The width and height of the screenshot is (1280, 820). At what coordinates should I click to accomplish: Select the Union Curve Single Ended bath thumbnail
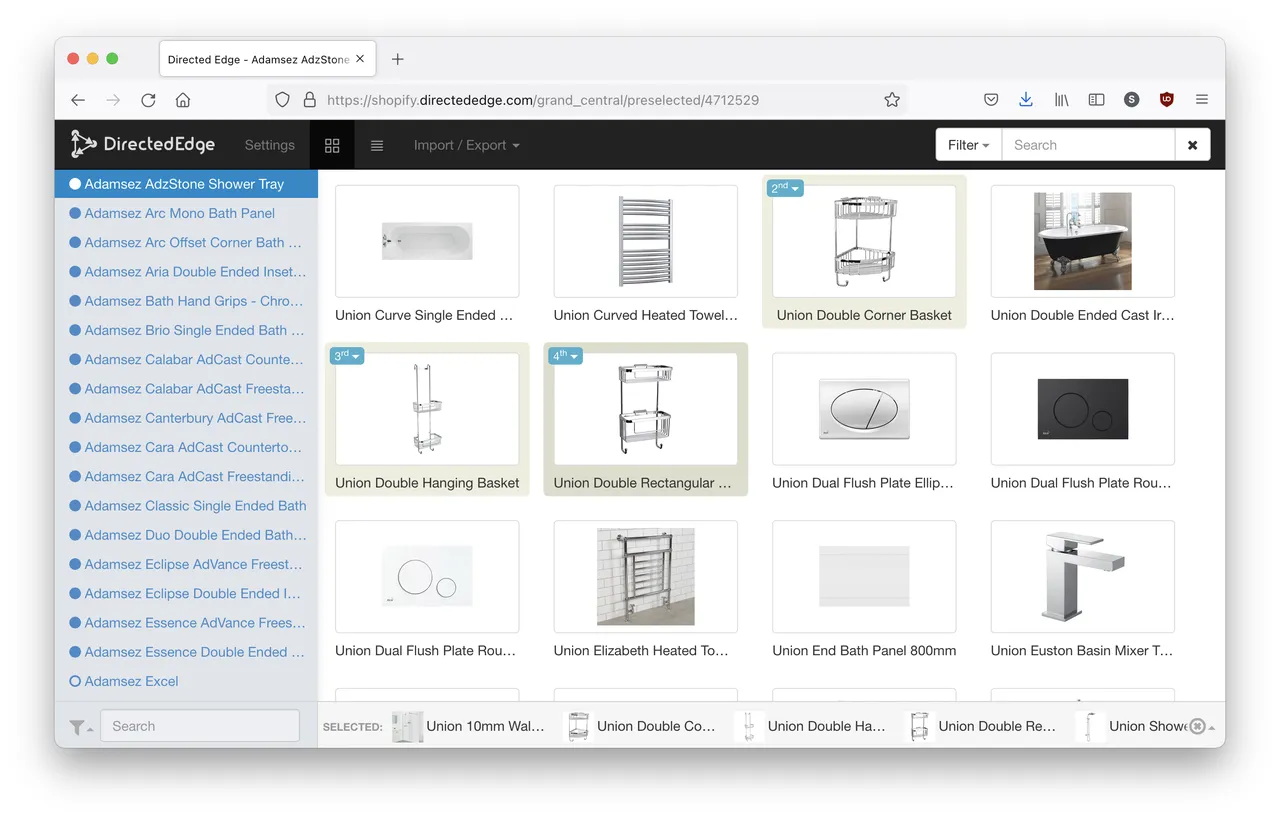[427, 241]
